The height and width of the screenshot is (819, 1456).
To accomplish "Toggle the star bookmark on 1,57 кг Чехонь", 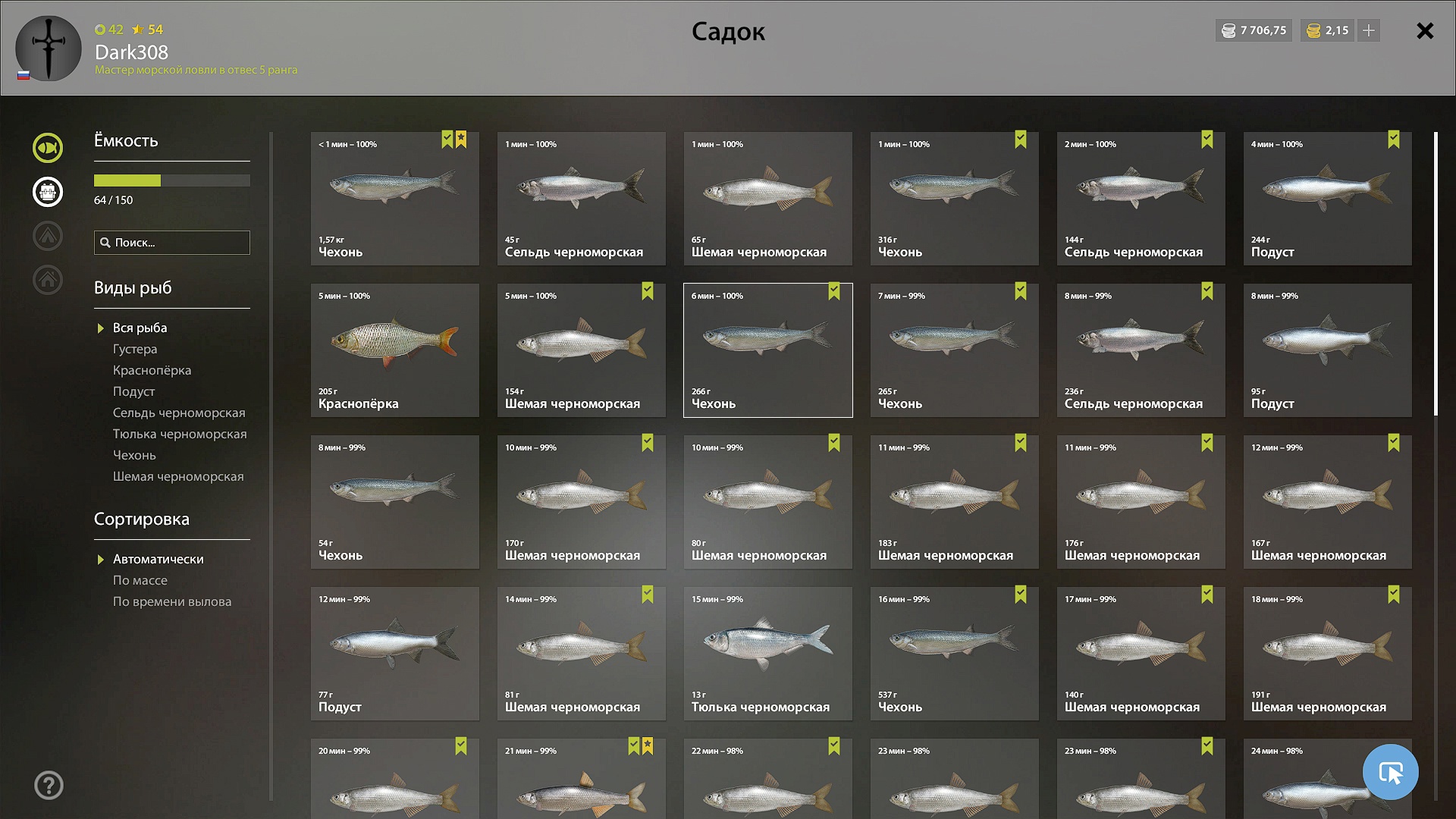I will pos(461,140).
